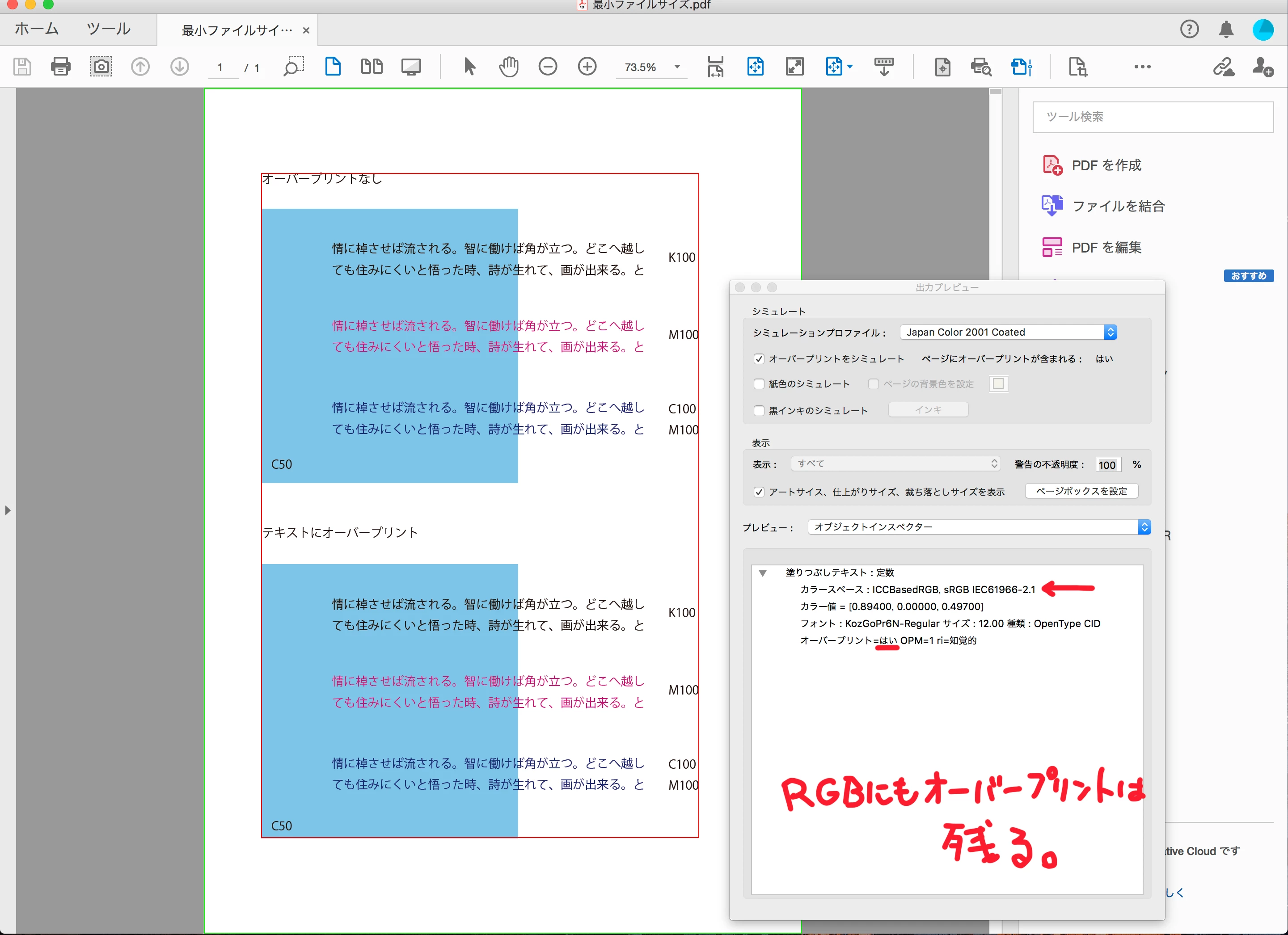1288x935 pixels.
Task: Open the More tools ellipsis icon
Action: [1142, 67]
